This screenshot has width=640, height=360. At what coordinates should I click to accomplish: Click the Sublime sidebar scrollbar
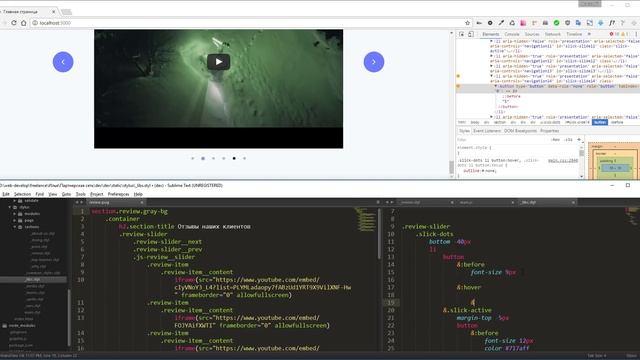(x=69, y=318)
